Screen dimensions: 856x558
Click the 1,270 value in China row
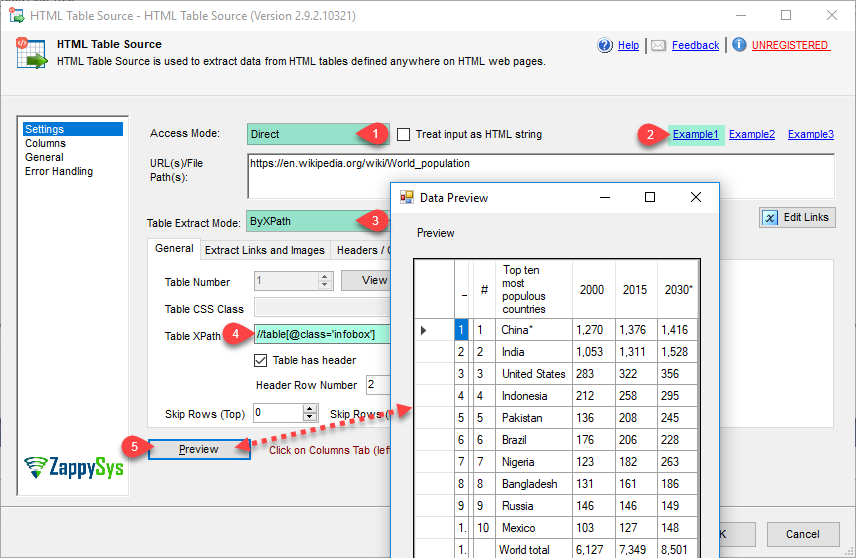tap(593, 330)
